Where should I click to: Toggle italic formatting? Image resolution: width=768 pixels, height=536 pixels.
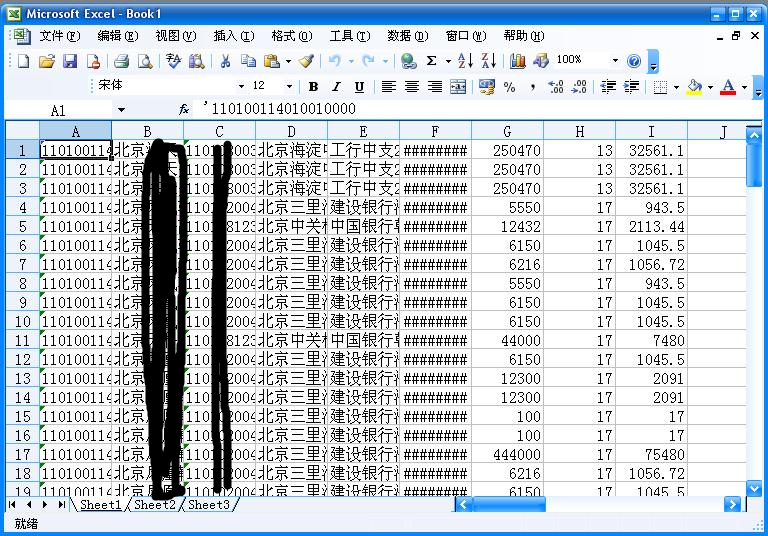336,87
